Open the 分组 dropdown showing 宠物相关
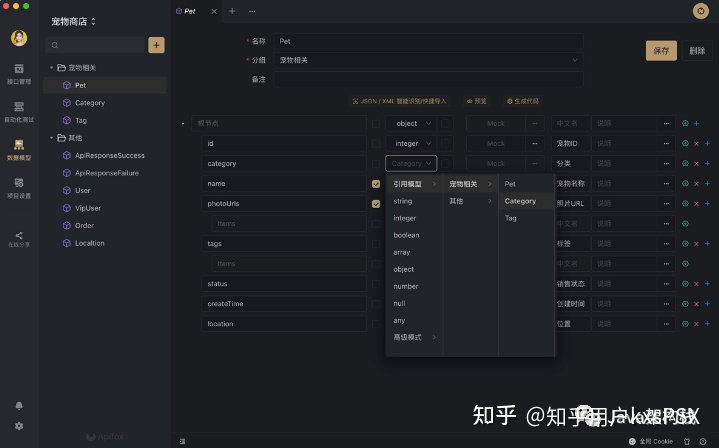The image size is (719, 448). (428, 60)
